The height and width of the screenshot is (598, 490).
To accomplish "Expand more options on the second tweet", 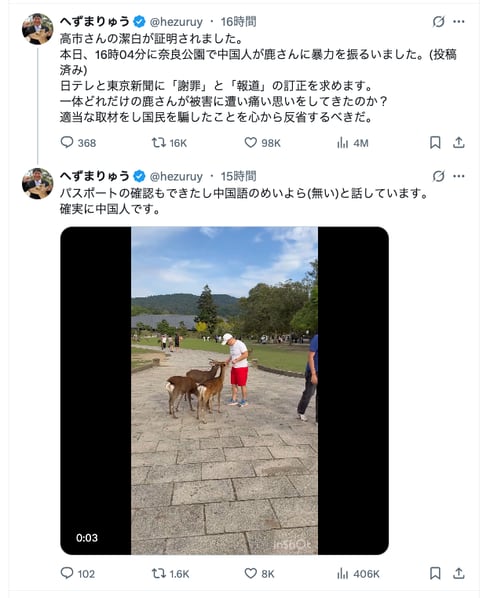I will (x=459, y=176).
